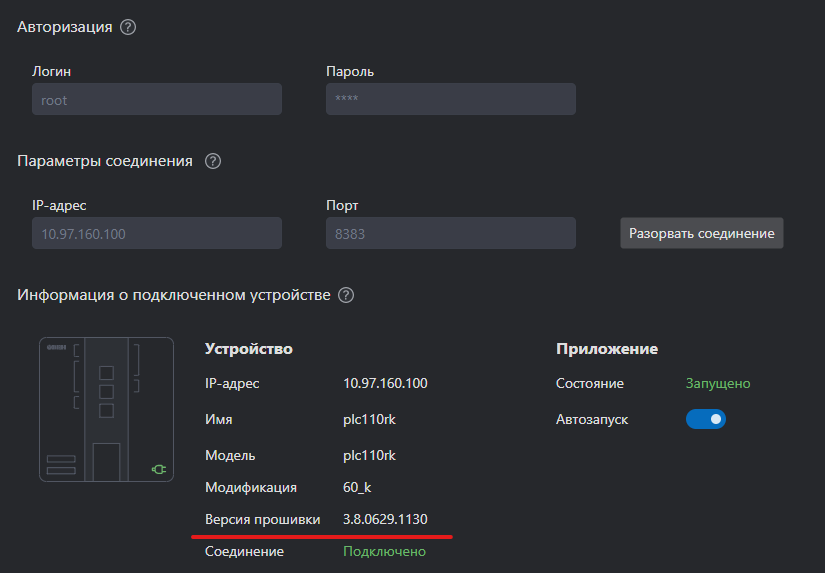825x573 pixels.
Task: Click the Порт field showing 8383
Action: 451,233
